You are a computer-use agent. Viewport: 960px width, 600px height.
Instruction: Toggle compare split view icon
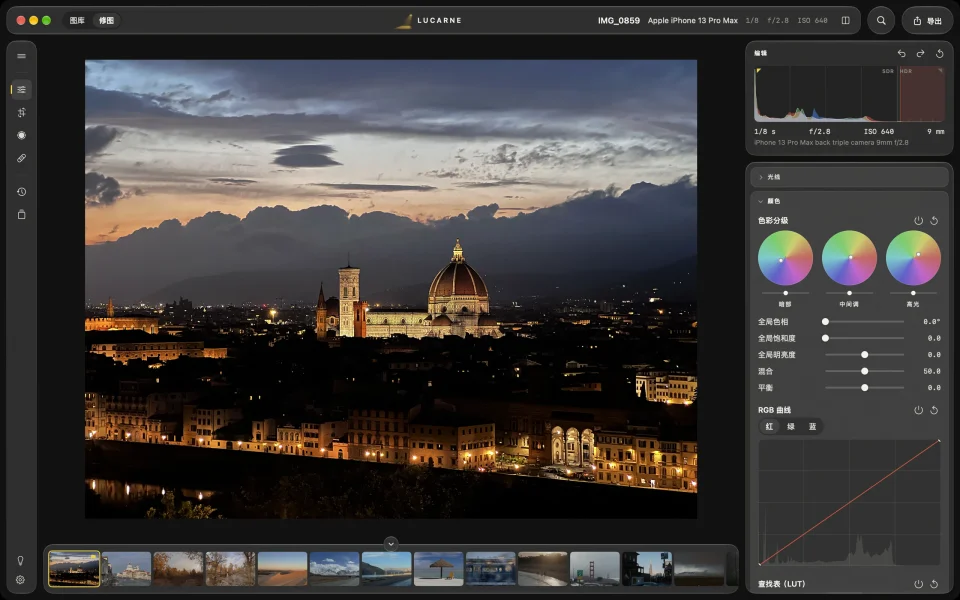[846, 20]
